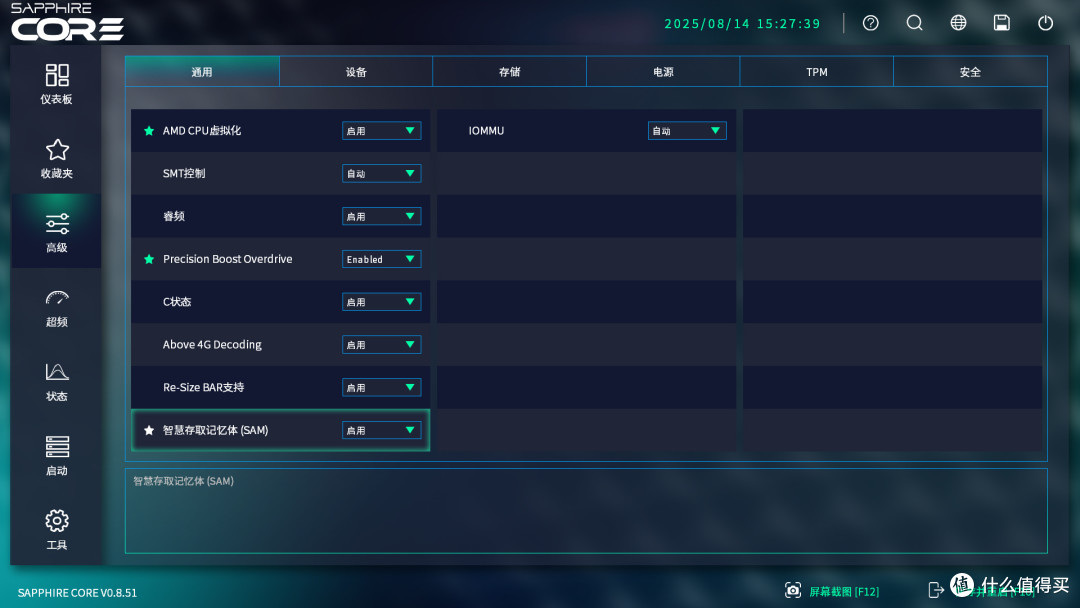The width and height of the screenshot is (1080, 608).
Task: Click the power icon in header
Action: click(x=1046, y=23)
